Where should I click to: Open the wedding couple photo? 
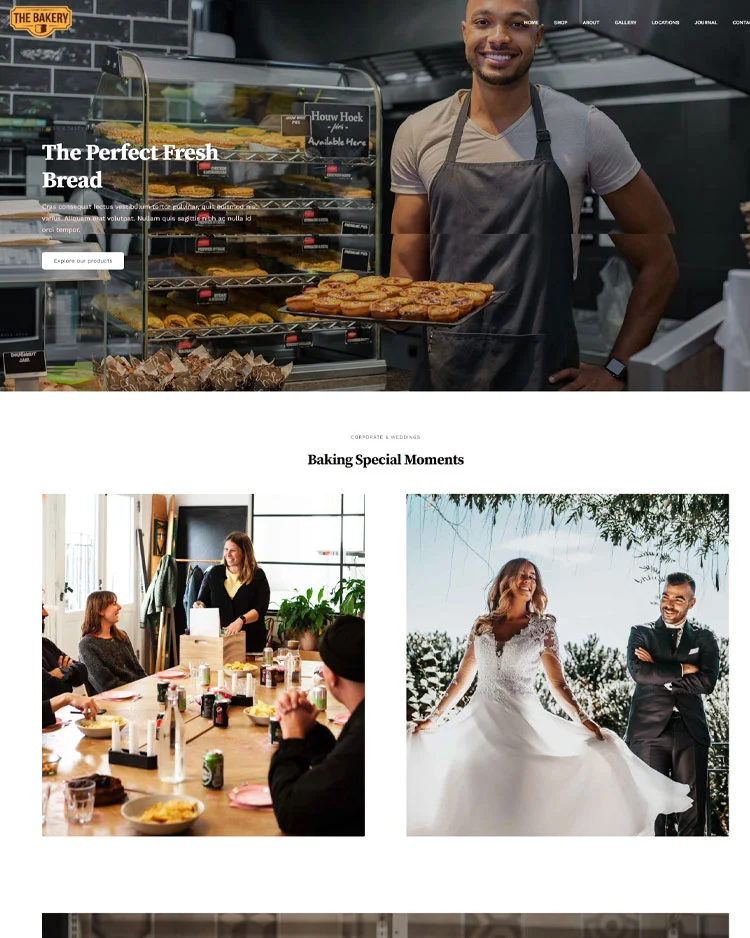568,665
